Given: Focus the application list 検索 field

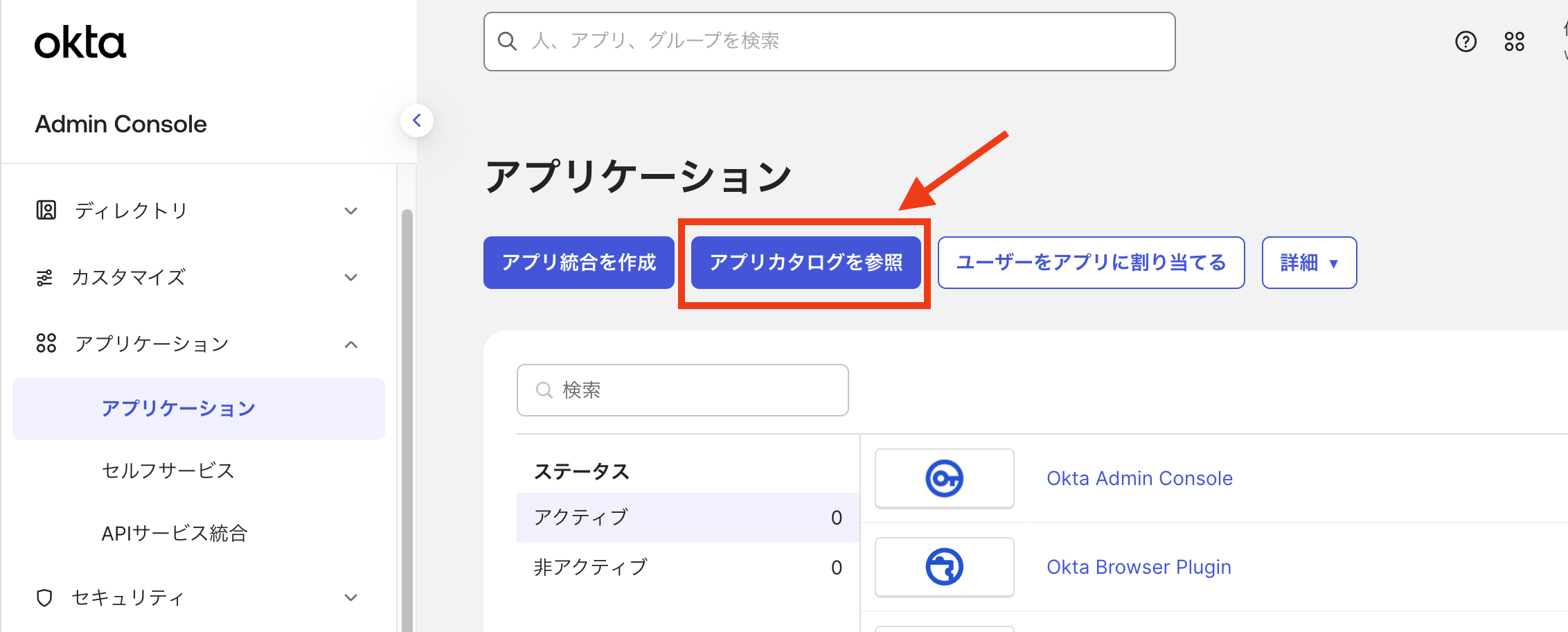Looking at the screenshot, I should [682, 390].
